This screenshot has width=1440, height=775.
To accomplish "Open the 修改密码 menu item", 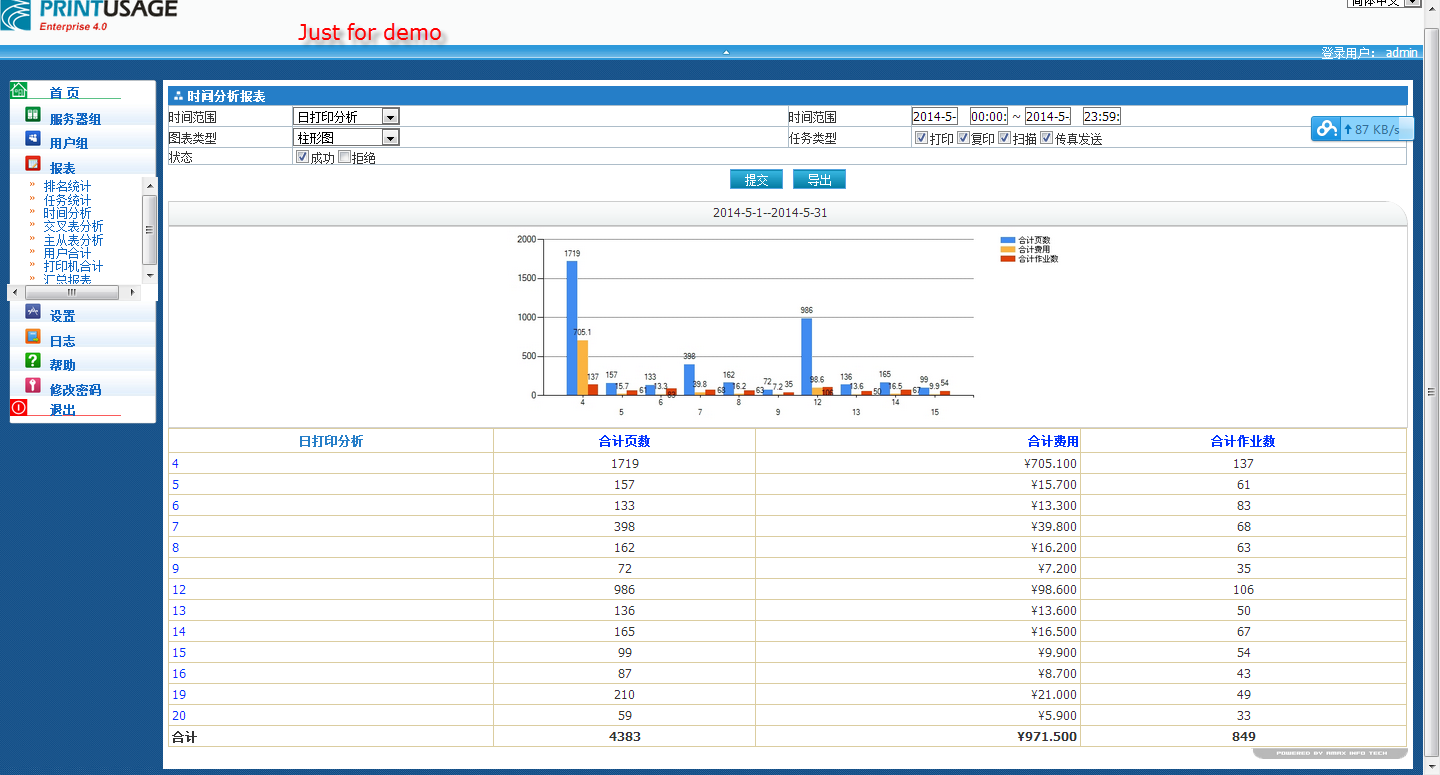I will [x=75, y=390].
